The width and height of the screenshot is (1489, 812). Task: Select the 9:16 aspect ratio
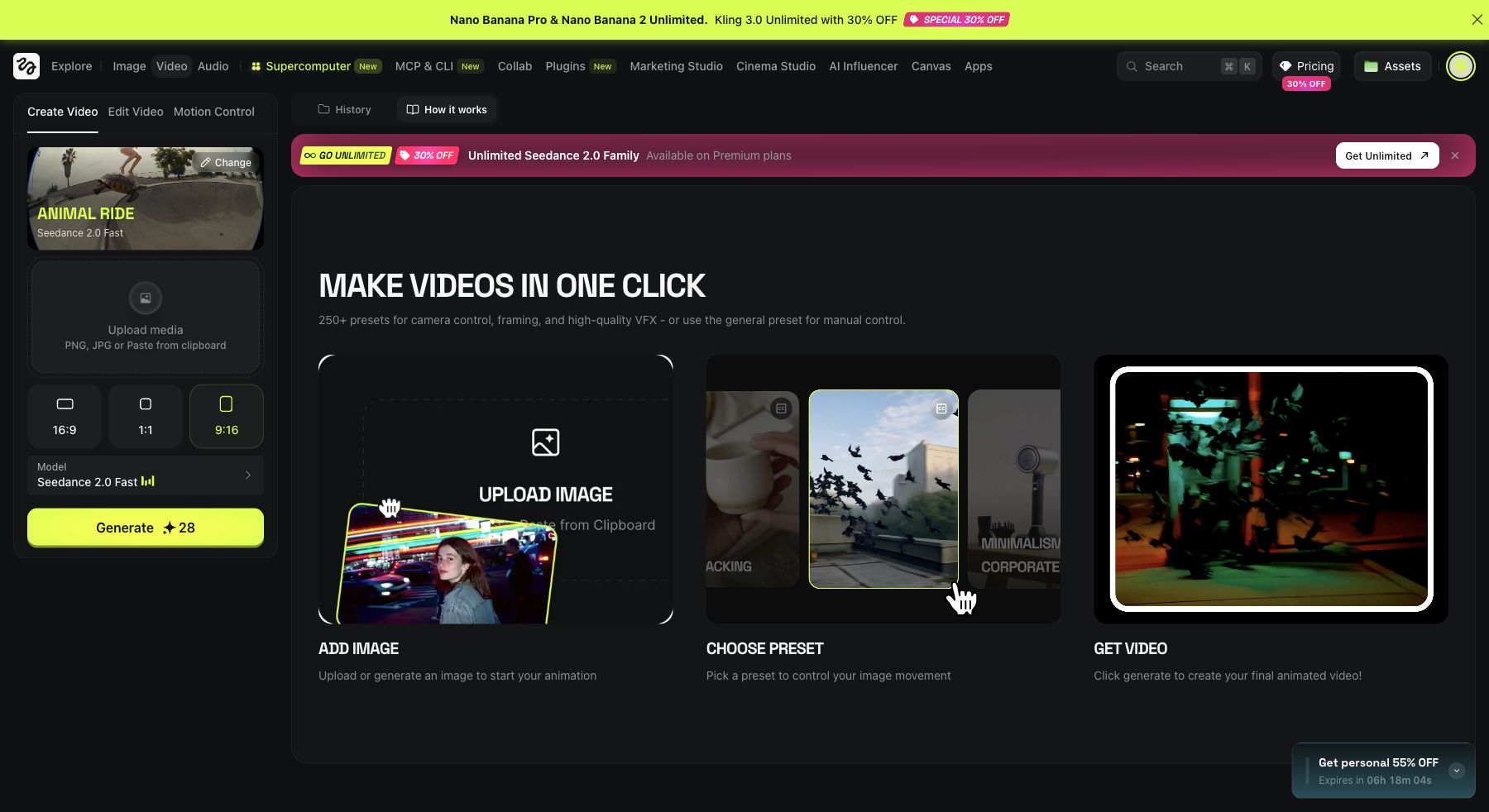point(227,416)
